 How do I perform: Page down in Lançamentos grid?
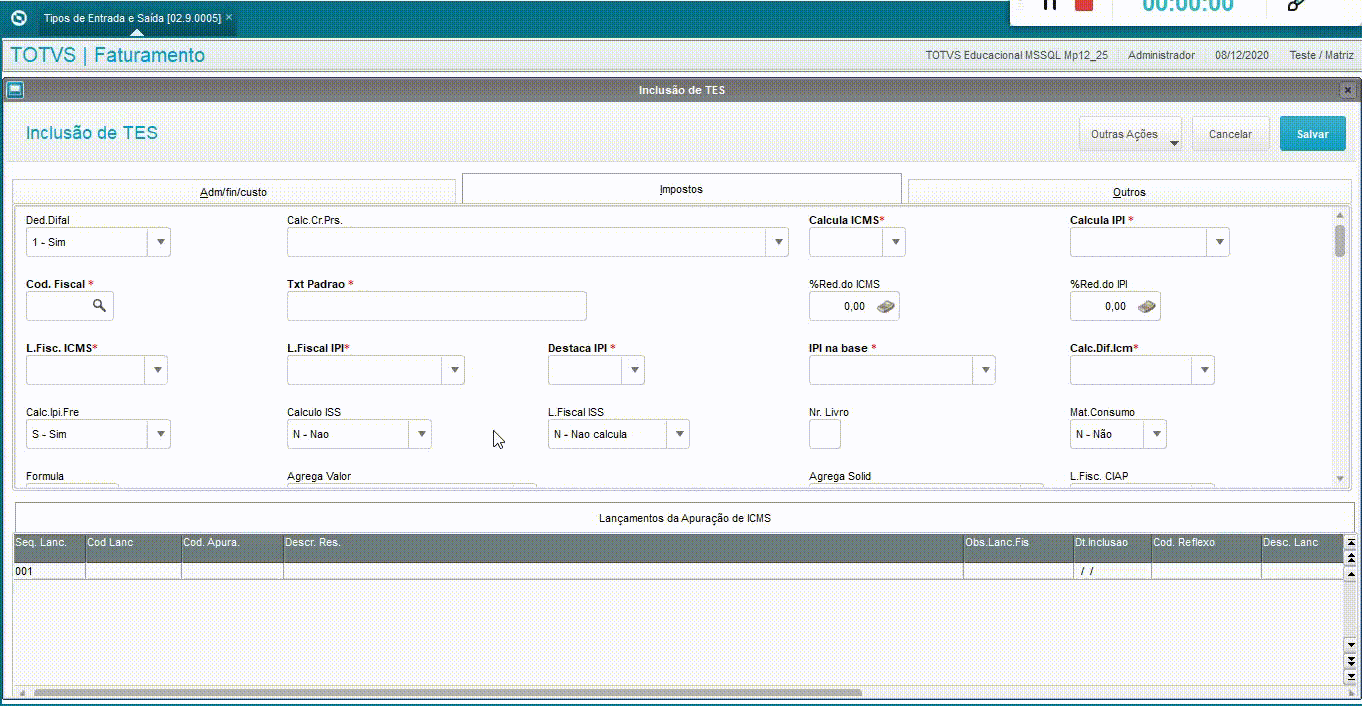click(x=1351, y=661)
